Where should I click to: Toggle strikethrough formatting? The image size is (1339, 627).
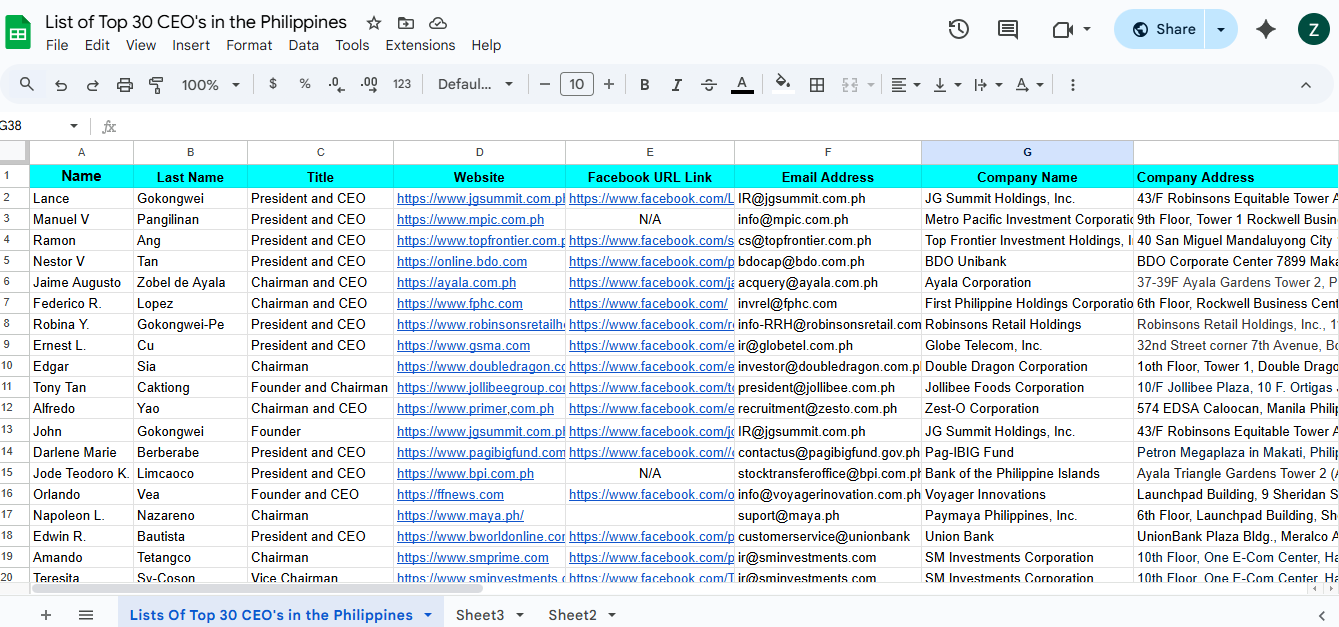[x=709, y=85]
